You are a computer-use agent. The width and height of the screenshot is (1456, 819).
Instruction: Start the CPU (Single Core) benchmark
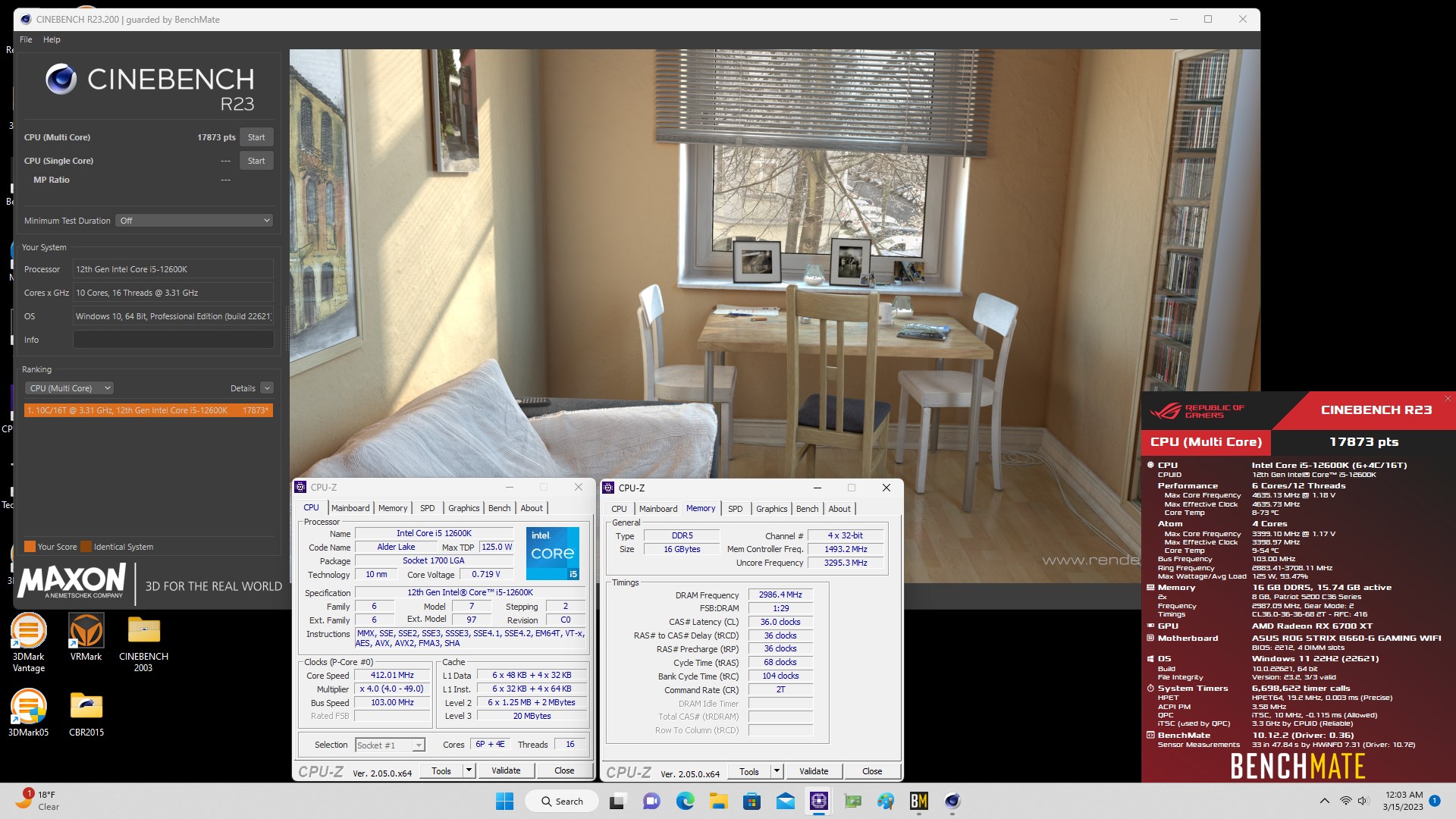coord(256,161)
